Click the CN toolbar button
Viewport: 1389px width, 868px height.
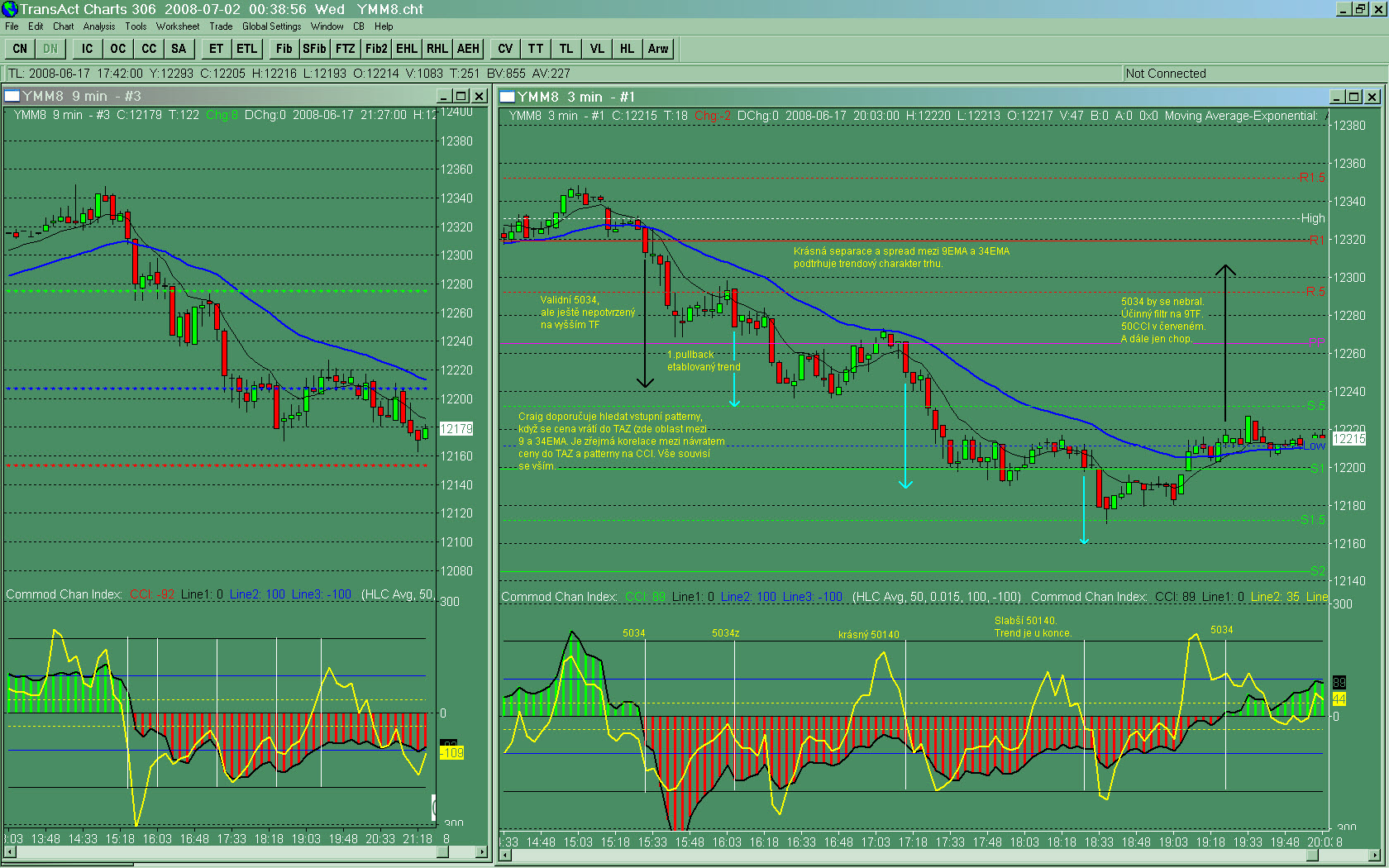[x=20, y=49]
